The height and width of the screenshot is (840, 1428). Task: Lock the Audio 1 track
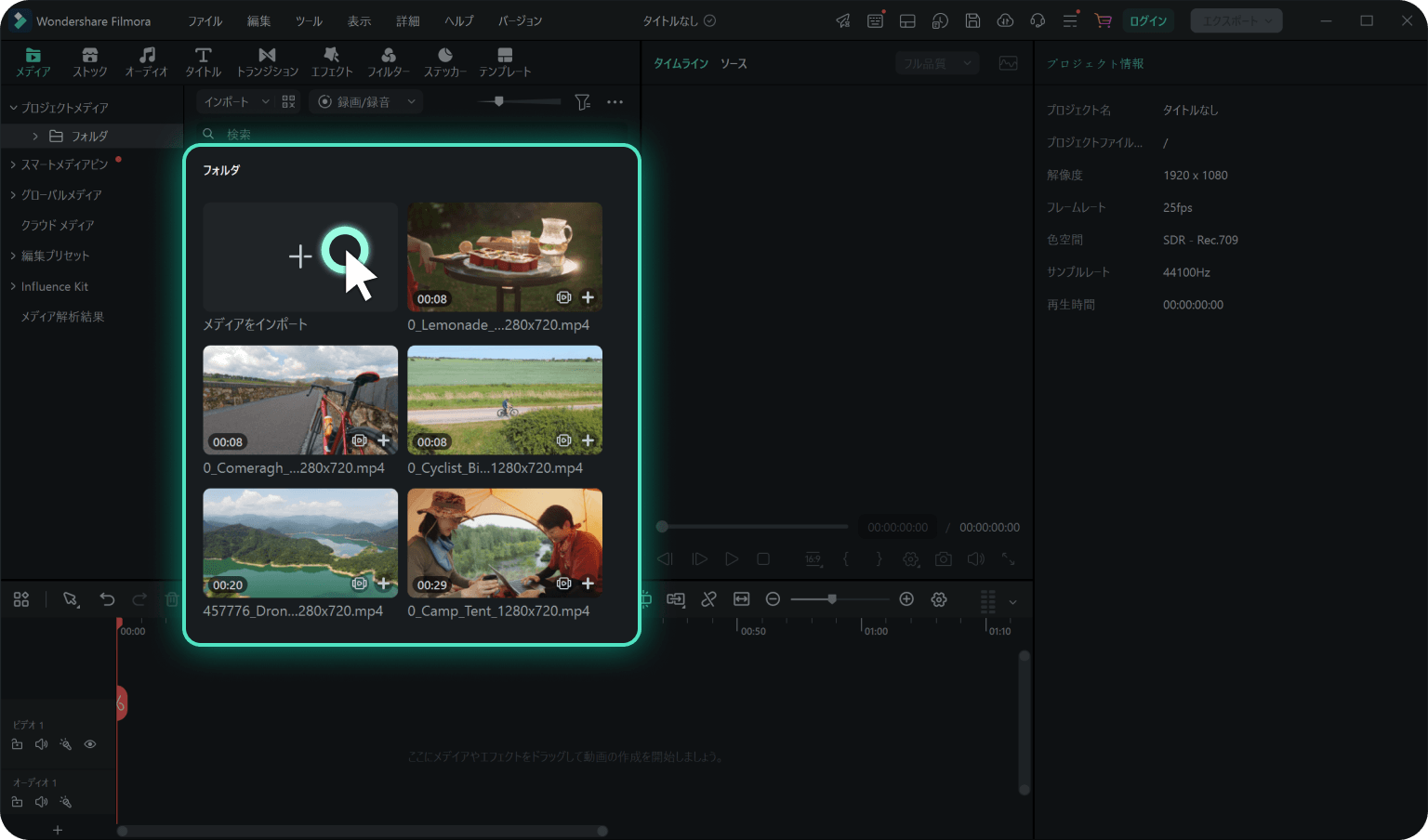[x=17, y=802]
